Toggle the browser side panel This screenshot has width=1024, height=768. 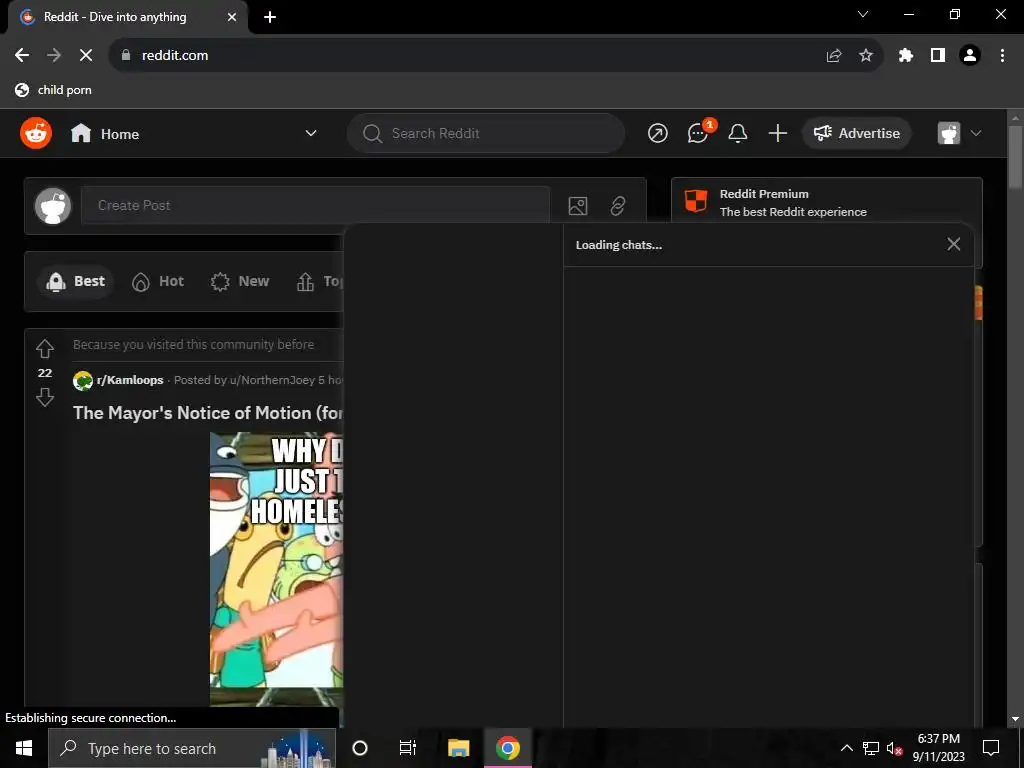pyautogui.click(x=937, y=56)
